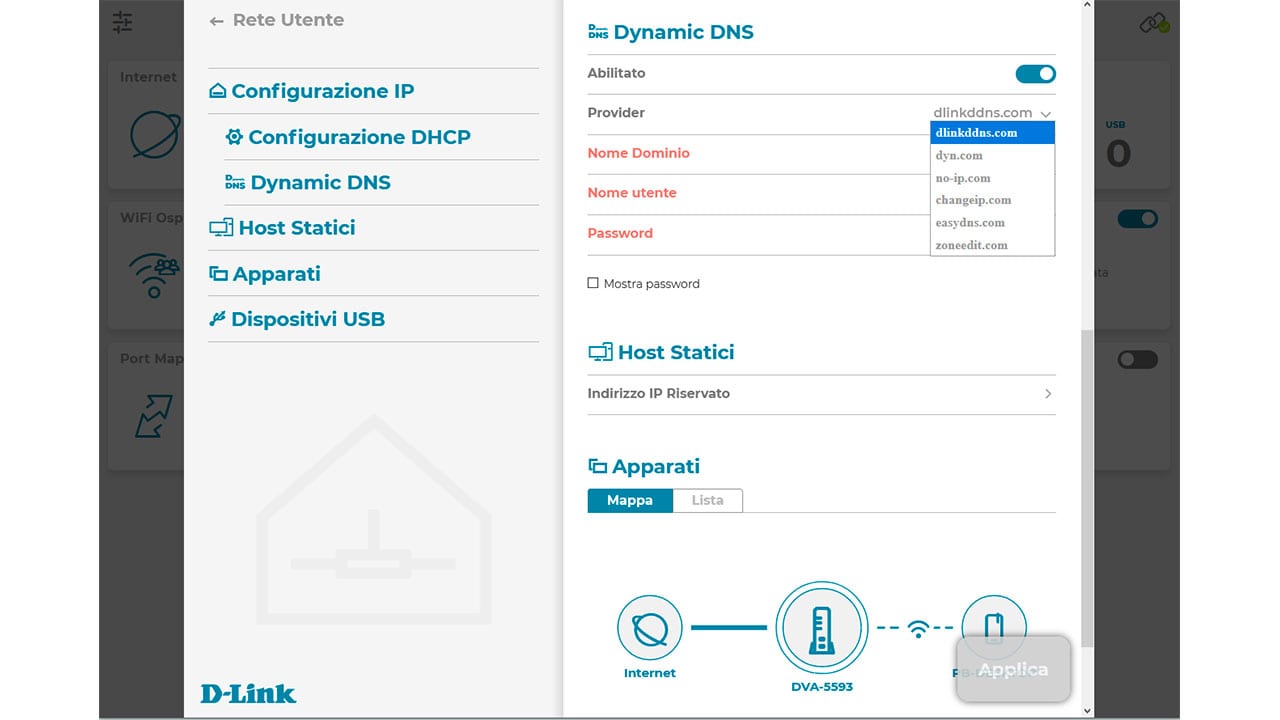The height and width of the screenshot is (720, 1280).
Task: Choose dyn.com in the Provider dropdown
Action: click(x=959, y=156)
